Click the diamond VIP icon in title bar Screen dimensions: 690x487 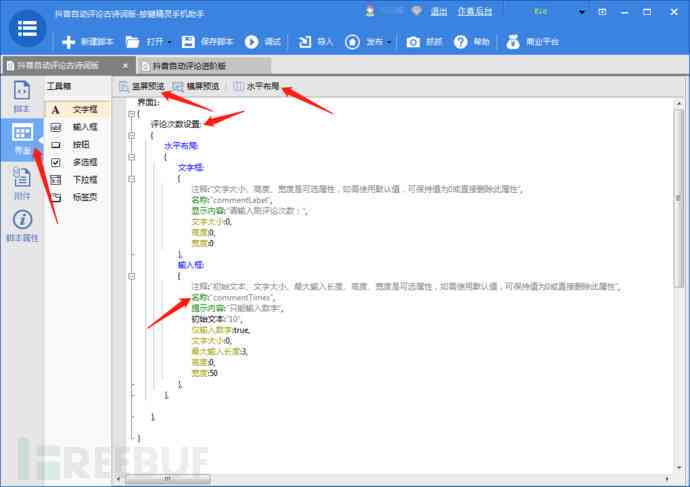tap(416, 11)
